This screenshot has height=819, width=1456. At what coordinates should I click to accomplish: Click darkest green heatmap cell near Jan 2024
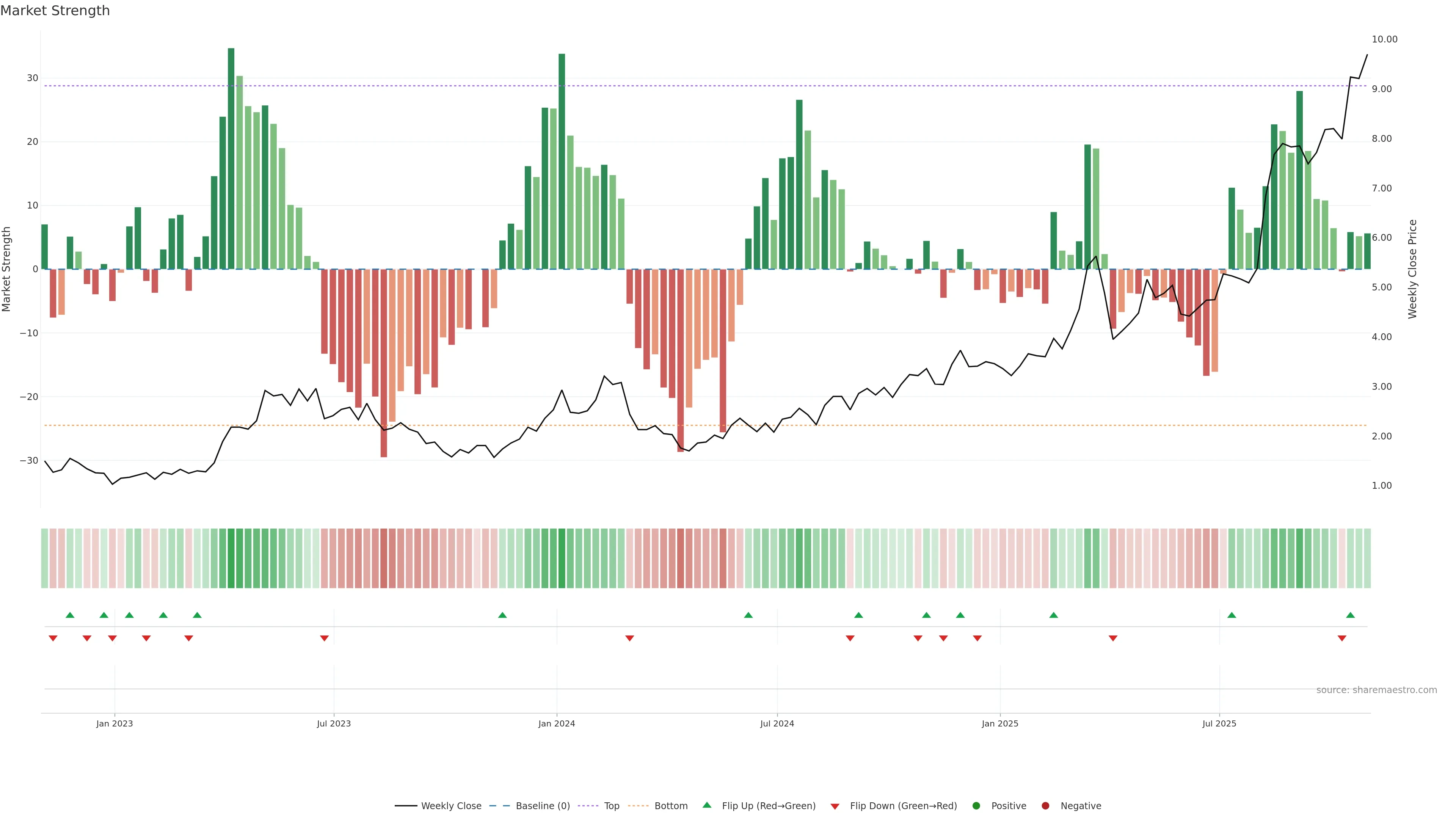point(562,559)
